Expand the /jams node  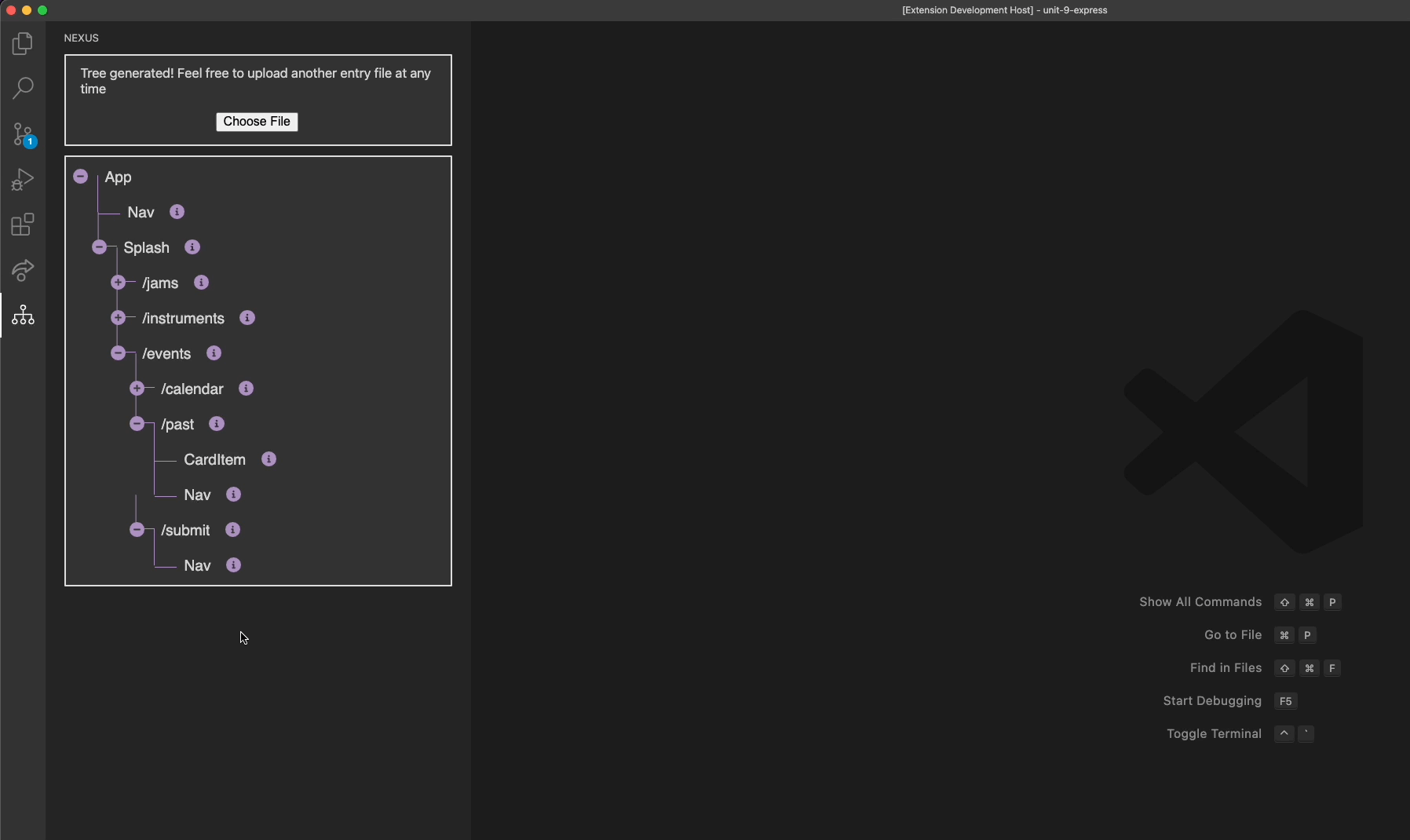pyautogui.click(x=119, y=283)
